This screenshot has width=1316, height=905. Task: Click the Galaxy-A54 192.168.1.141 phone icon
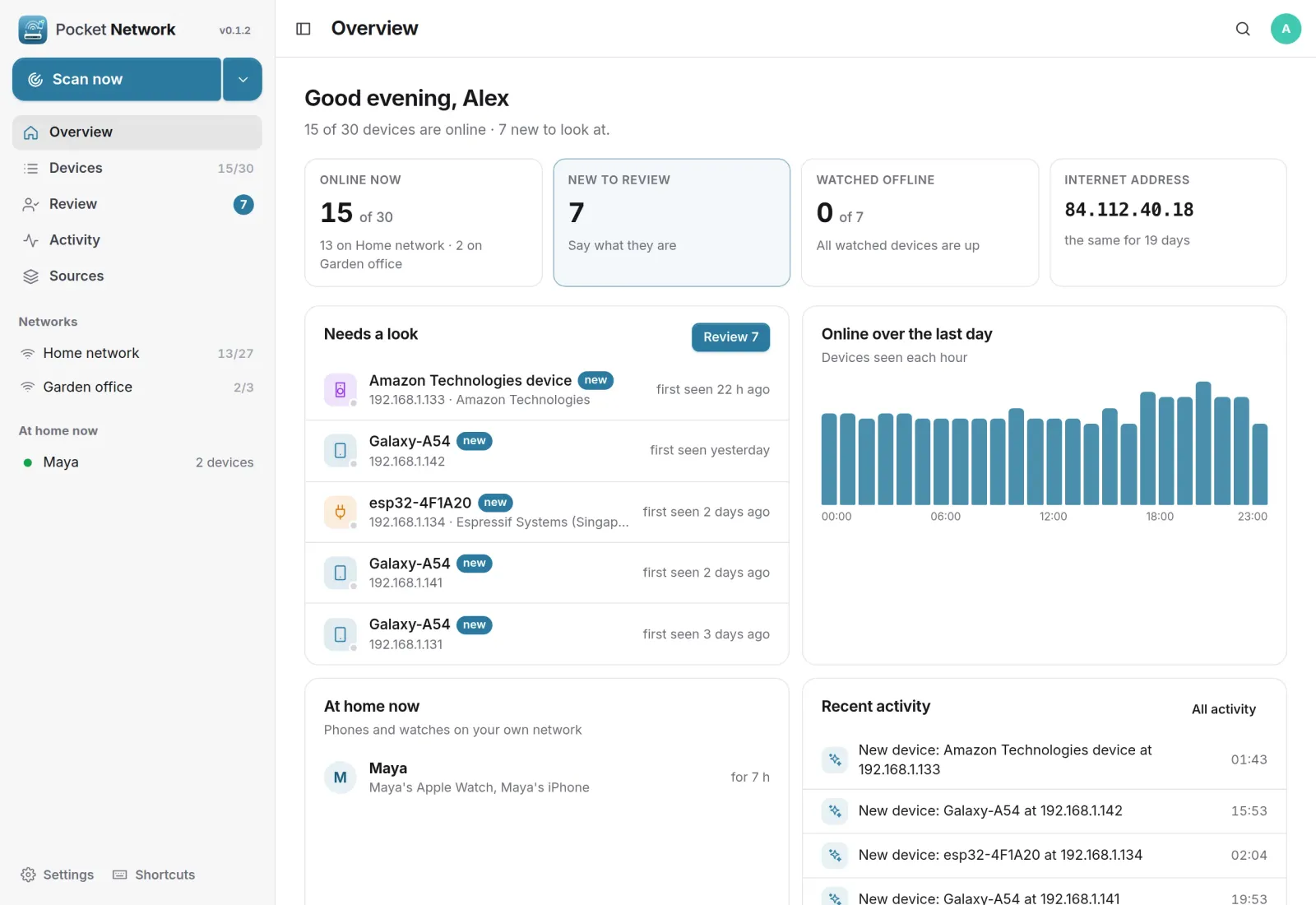[340, 573]
